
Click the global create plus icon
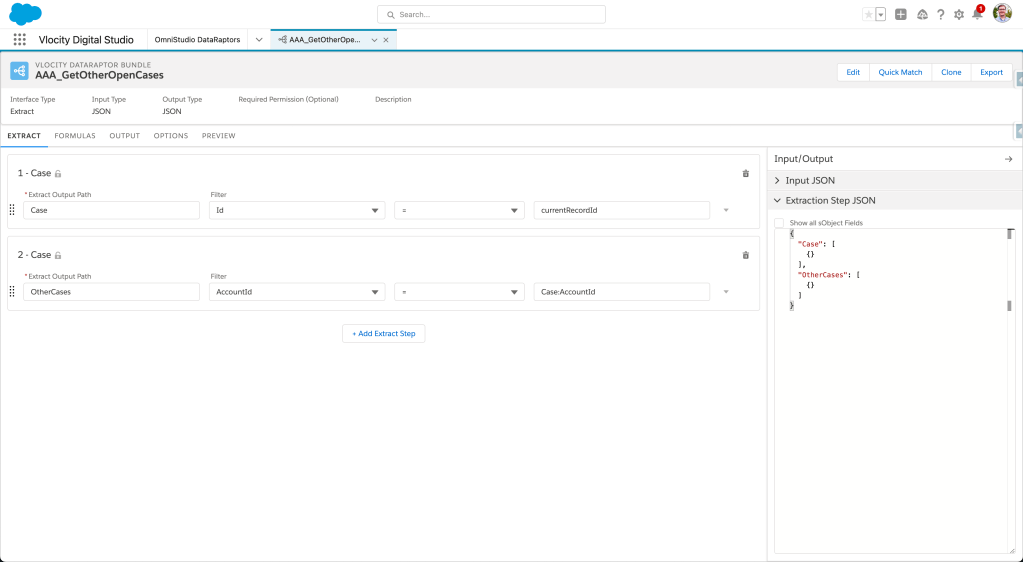point(901,15)
